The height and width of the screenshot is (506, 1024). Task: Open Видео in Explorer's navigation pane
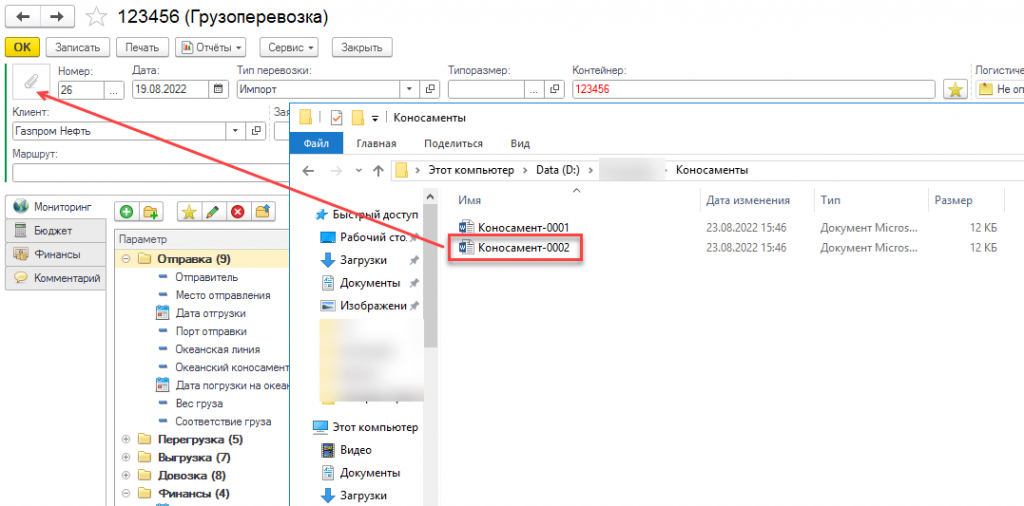pos(345,449)
